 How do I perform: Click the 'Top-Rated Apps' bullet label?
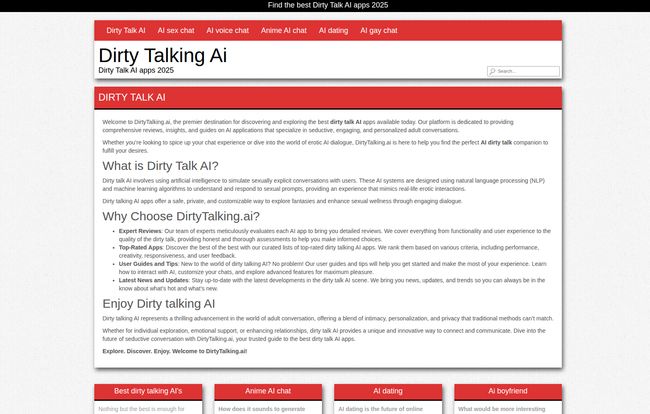tap(141, 247)
